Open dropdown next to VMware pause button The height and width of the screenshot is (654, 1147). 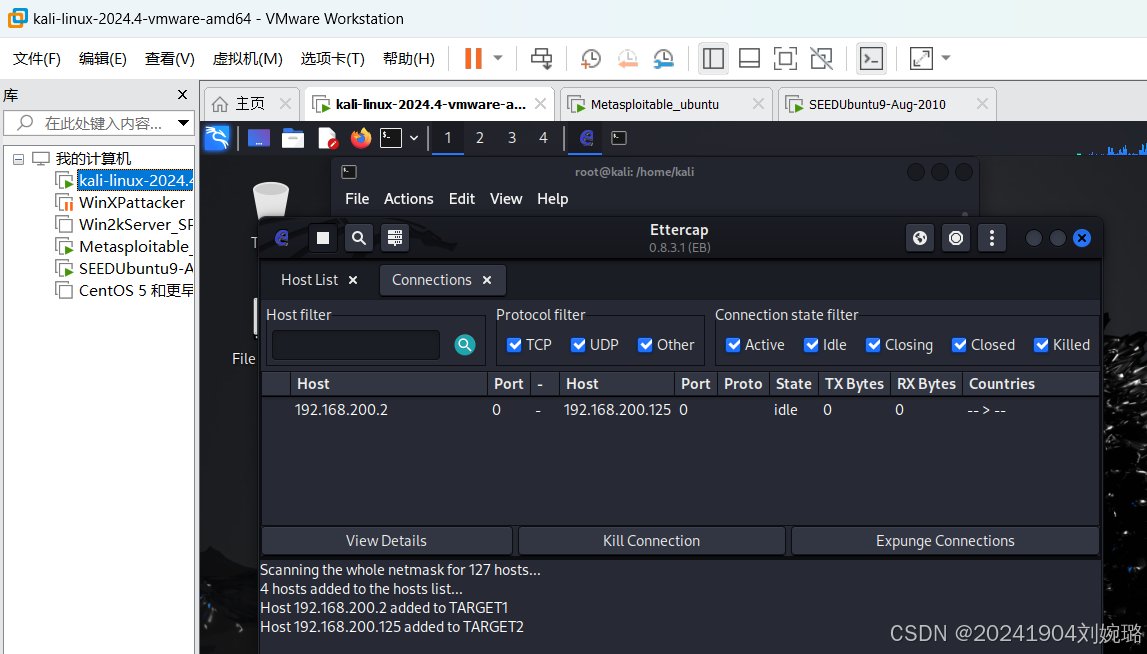click(497, 58)
